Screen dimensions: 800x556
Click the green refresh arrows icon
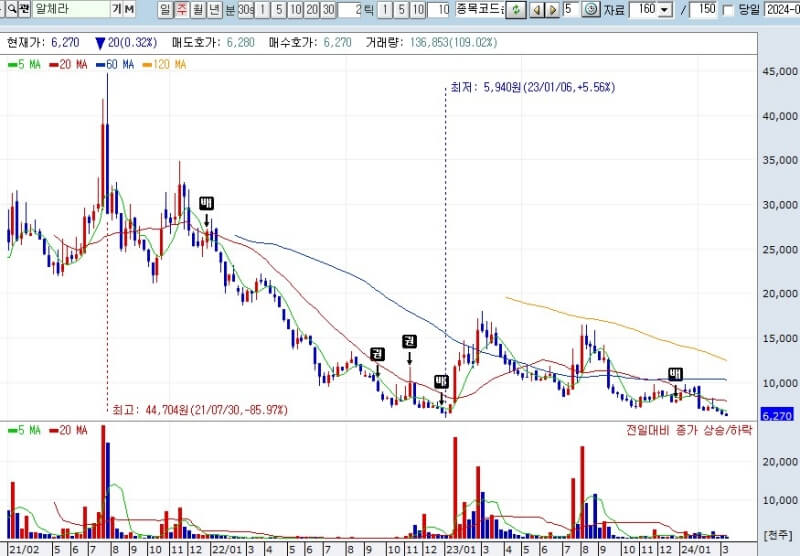pyautogui.click(x=516, y=10)
